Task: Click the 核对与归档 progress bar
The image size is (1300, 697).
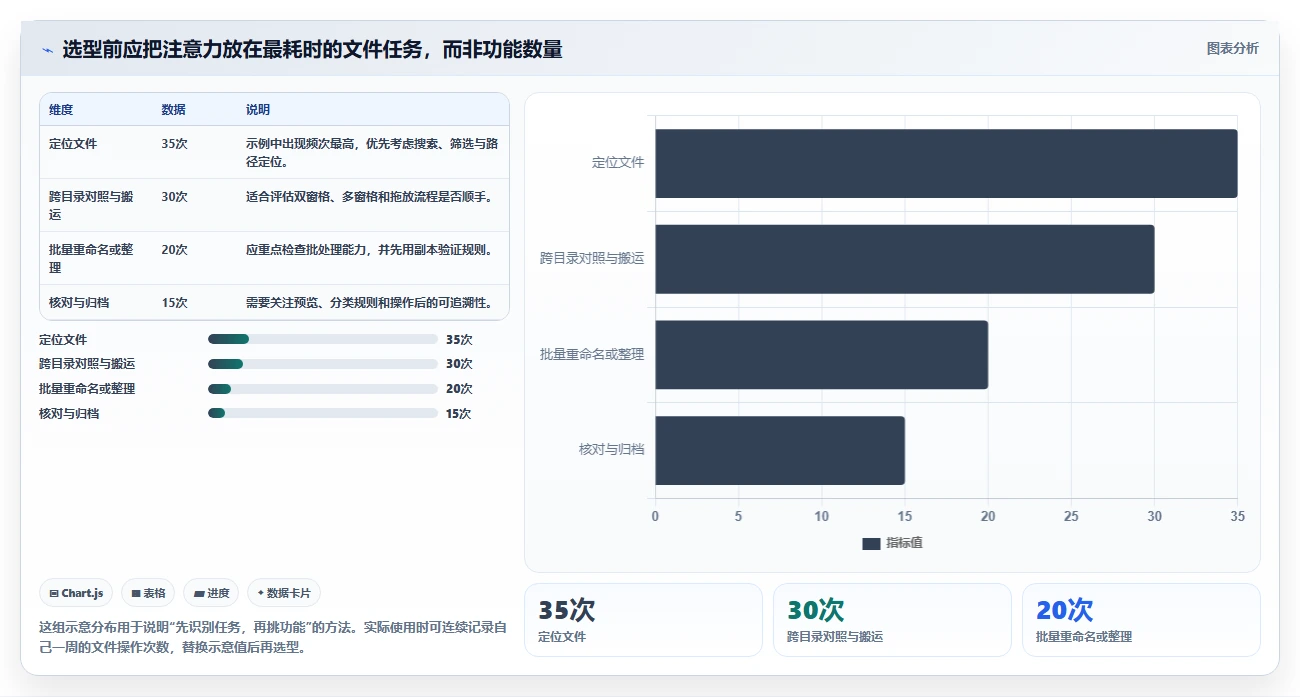Action: [323, 413]
